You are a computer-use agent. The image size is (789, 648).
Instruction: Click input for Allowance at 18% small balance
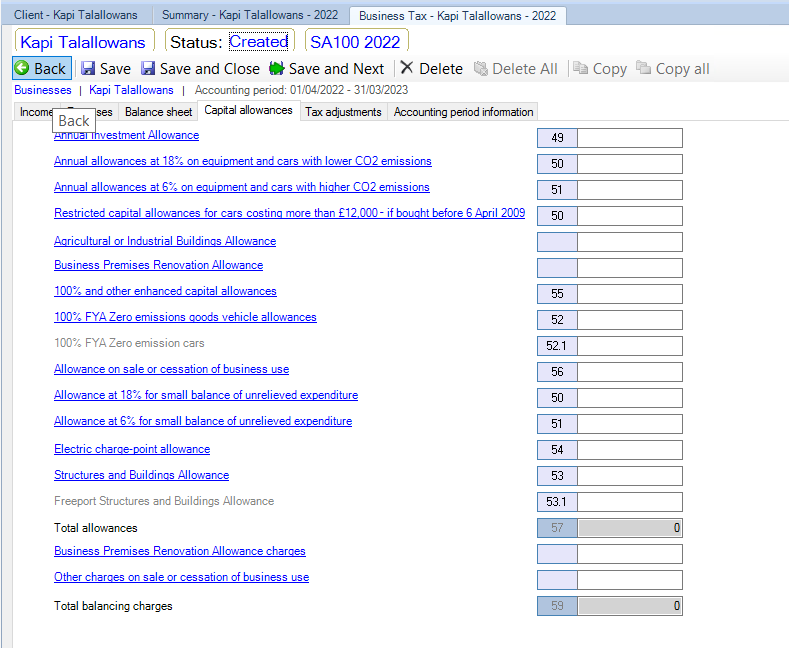coord(630,398)
